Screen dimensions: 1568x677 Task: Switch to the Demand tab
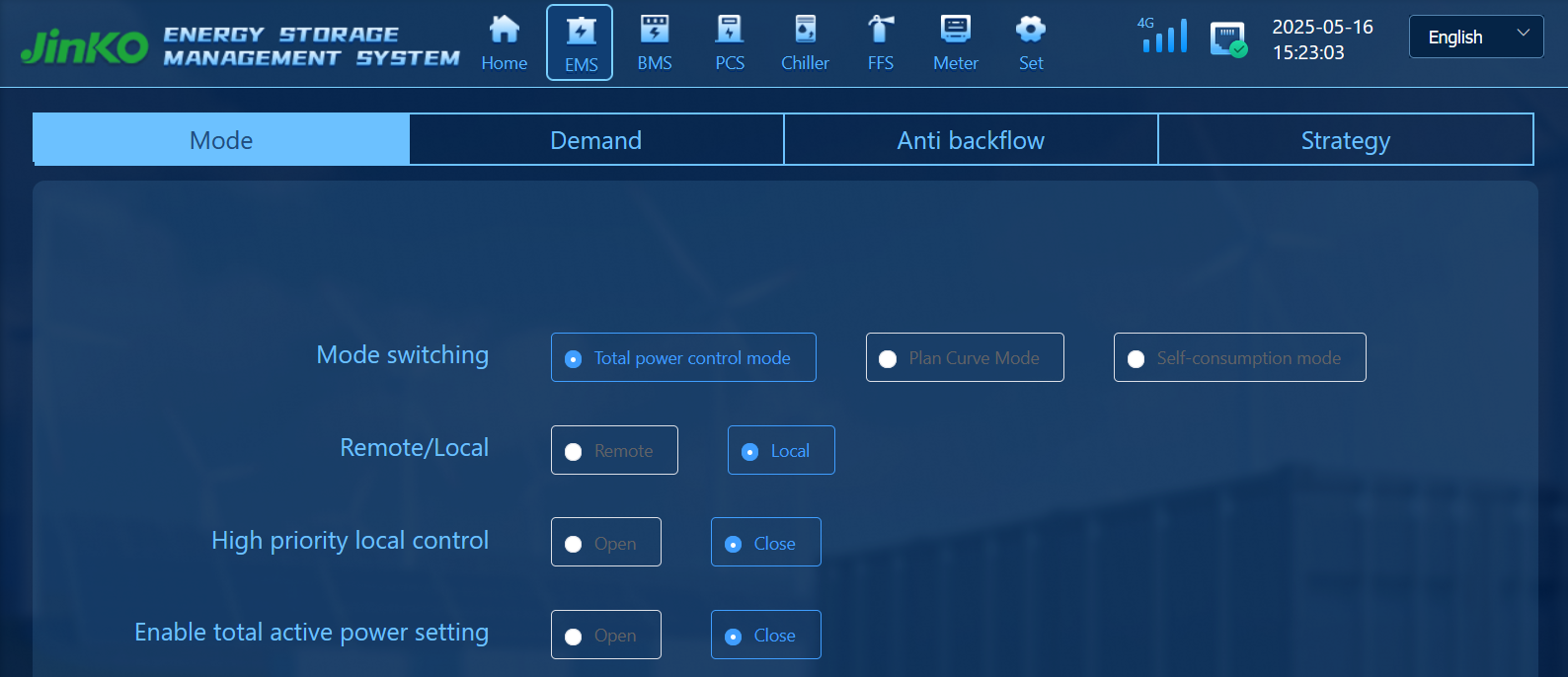pyautogui.click(x=595, y=140)
